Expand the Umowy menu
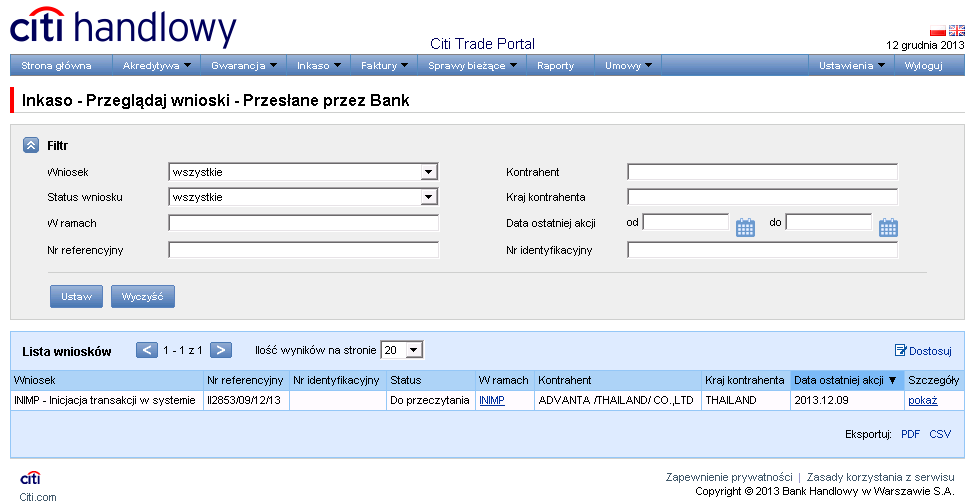The width and height of the screenshot is (968, 504). click(x=628, y=65)
